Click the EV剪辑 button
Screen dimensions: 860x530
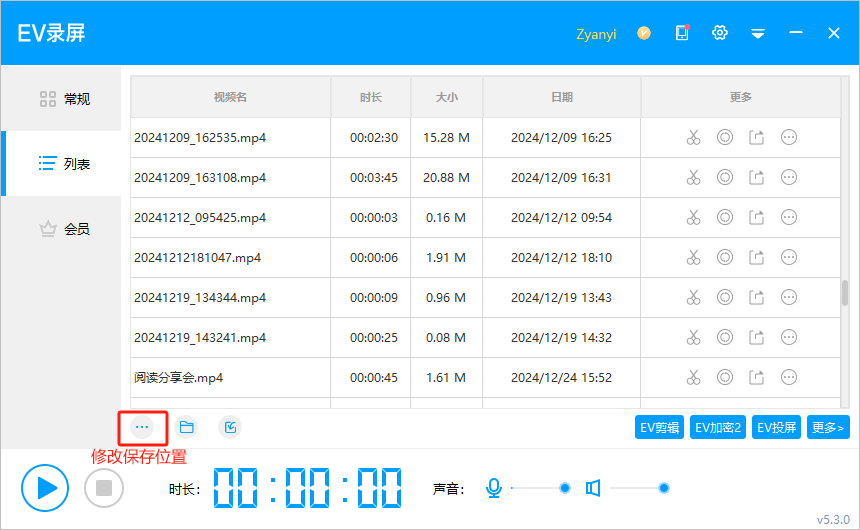coord(660,428)
